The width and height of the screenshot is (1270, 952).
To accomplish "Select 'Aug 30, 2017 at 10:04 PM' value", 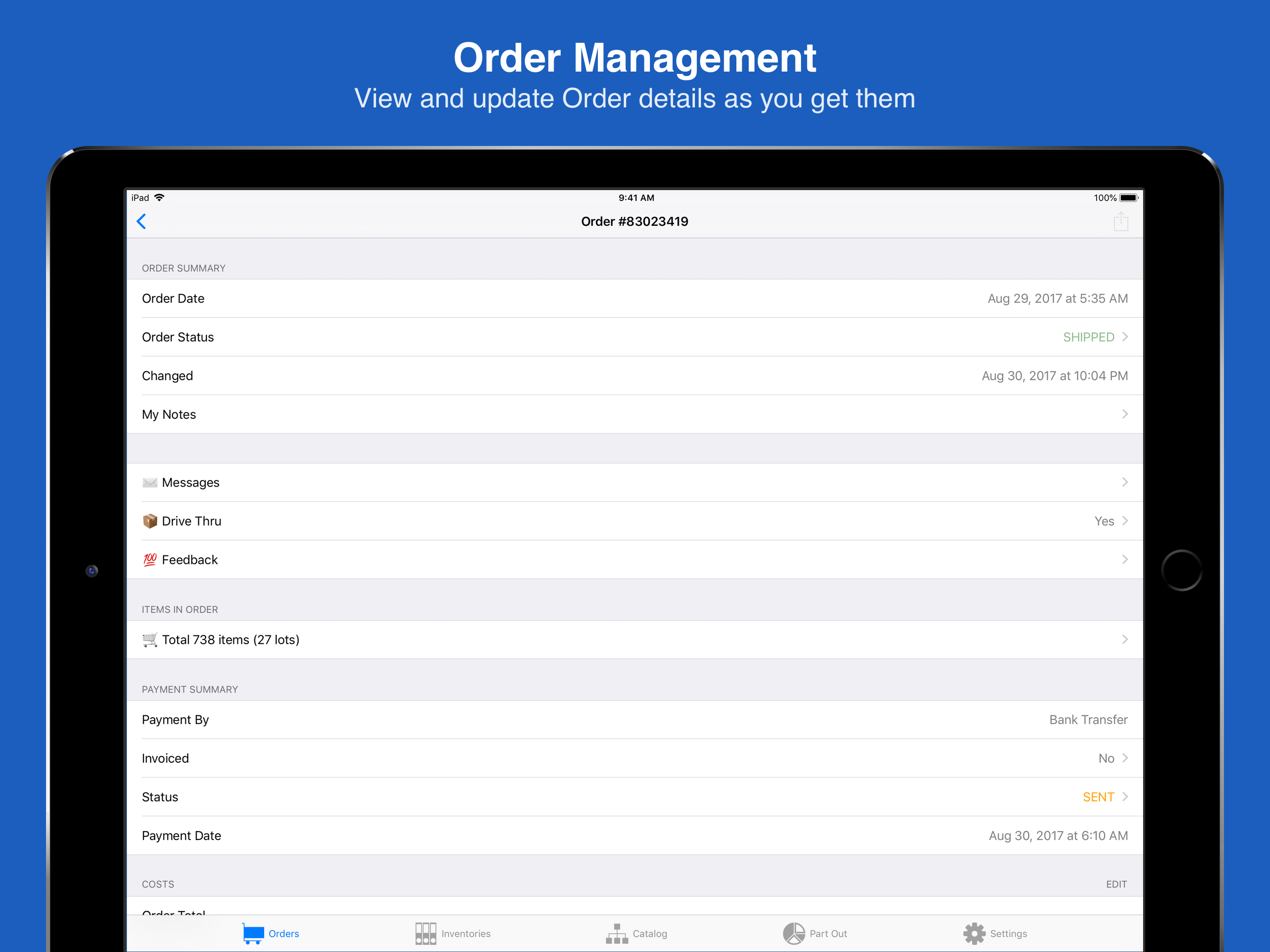I will [x=1054, y=376].
